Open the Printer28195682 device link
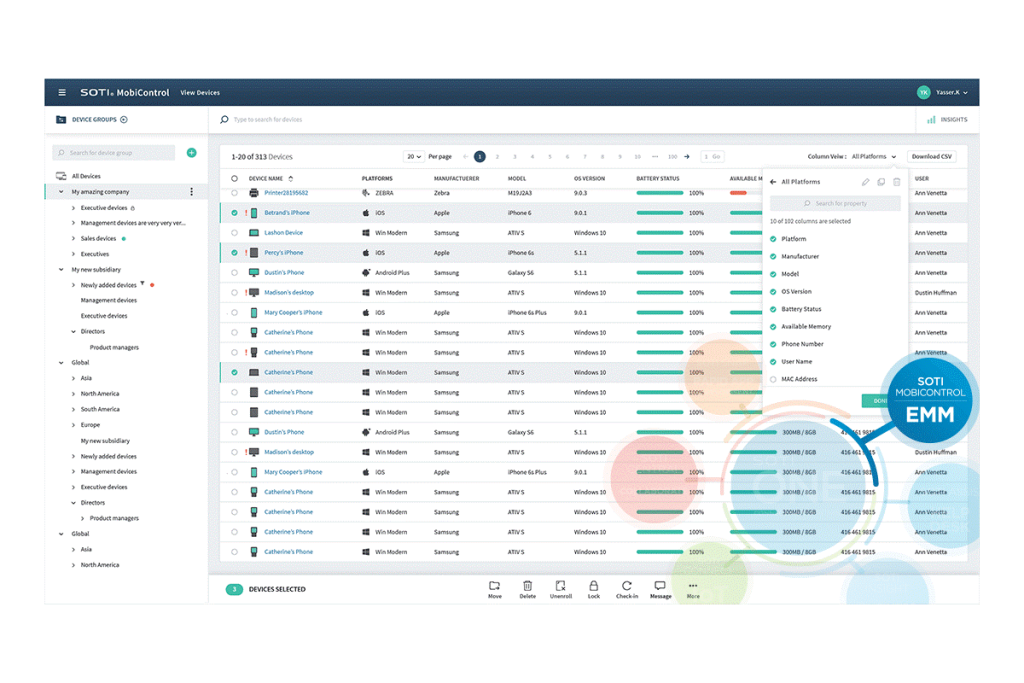Image resolution: width=1024 pixels, height=683 pixels. (286, 193)
